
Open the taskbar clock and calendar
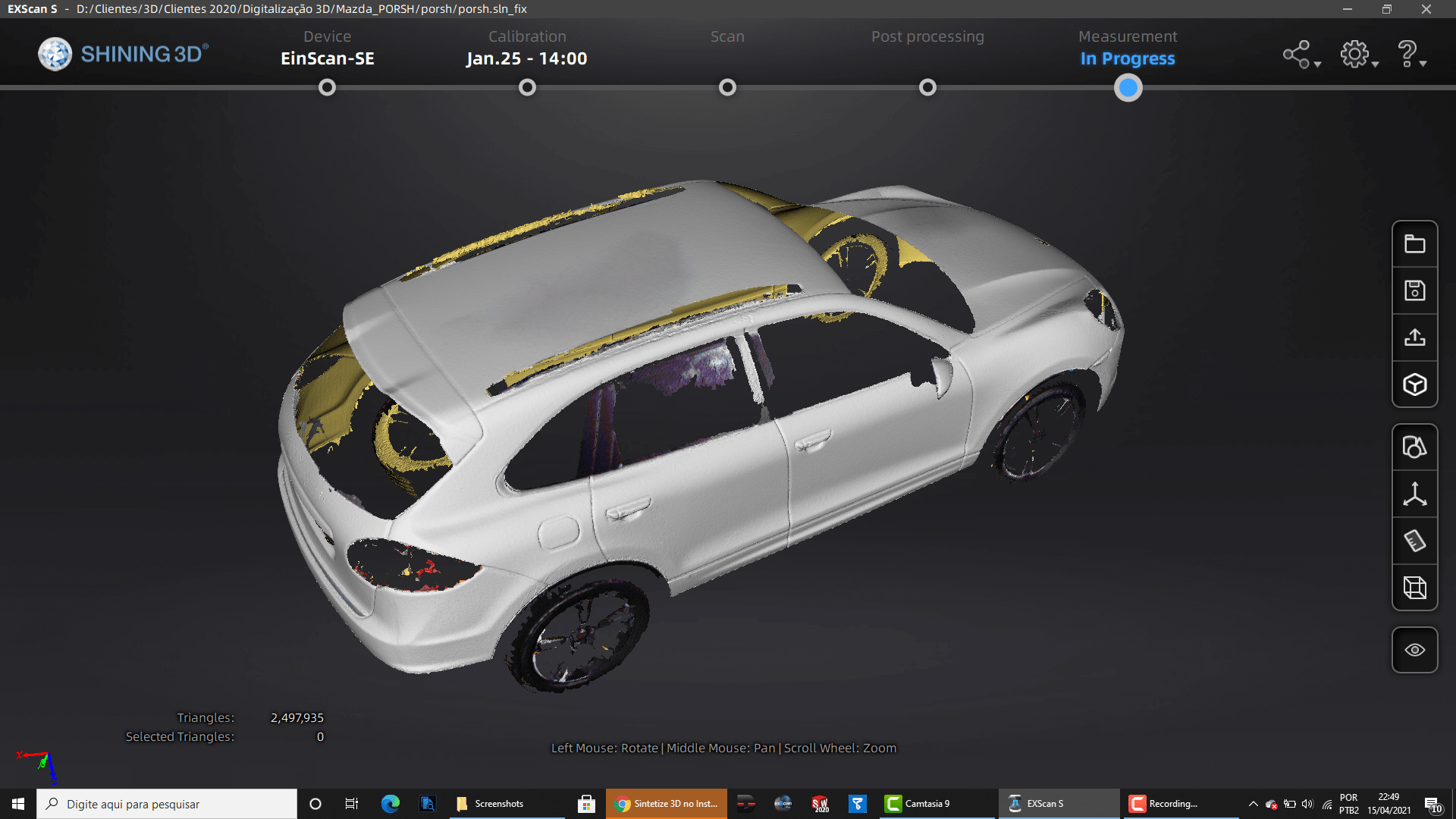(x=1389, y=804)
